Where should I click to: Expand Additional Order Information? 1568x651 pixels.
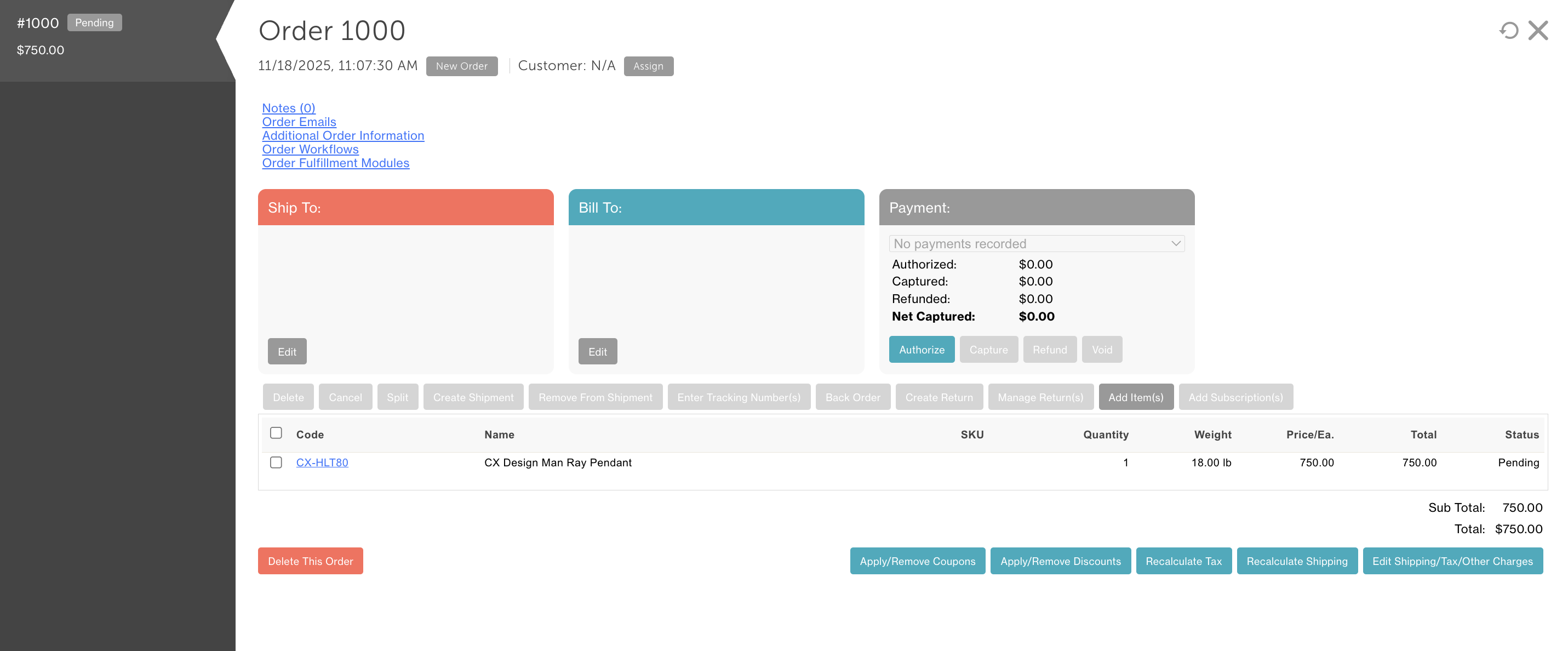(343, 135)
